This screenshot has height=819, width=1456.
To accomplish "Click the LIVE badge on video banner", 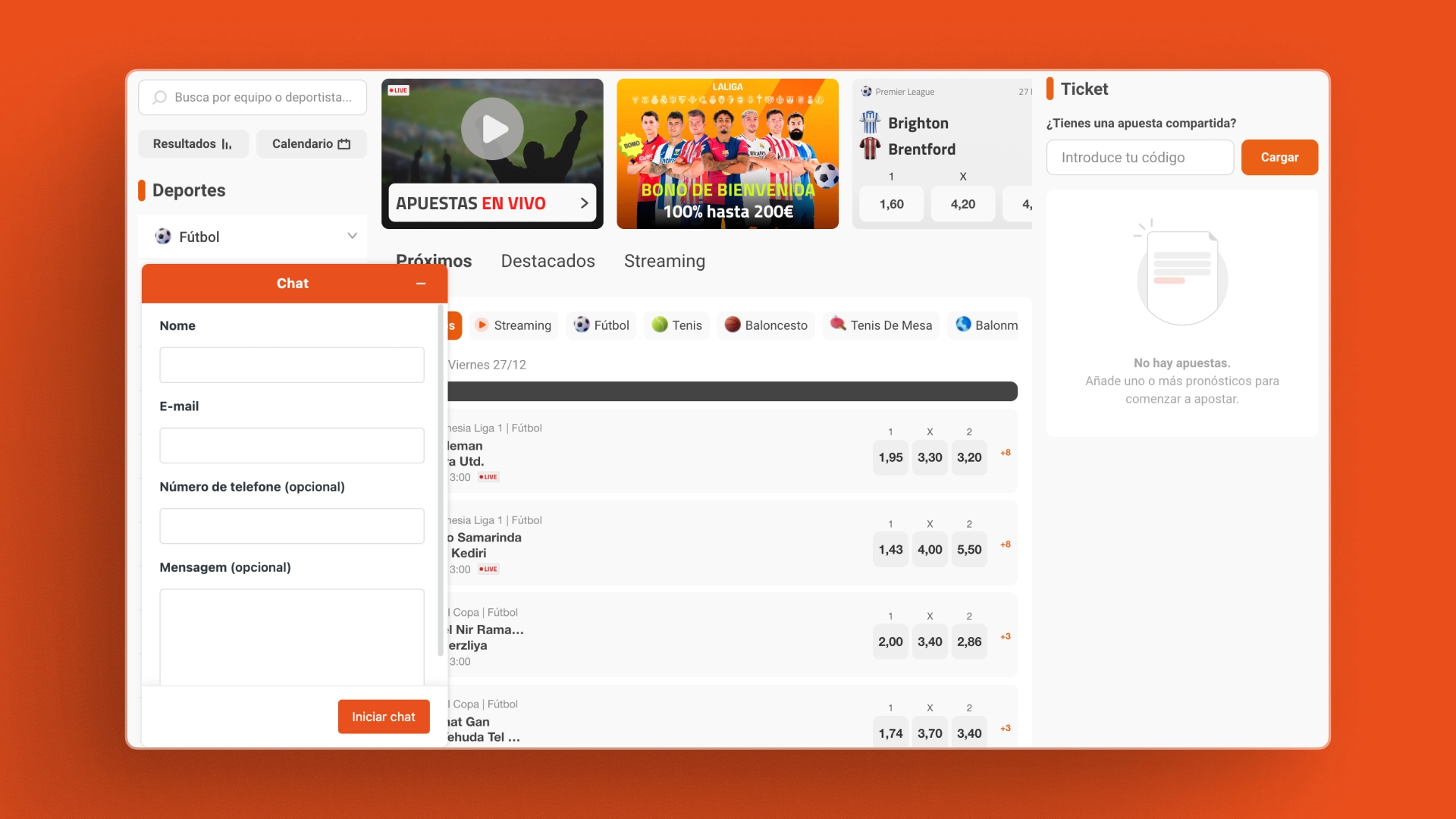I will (x=399, y=90).
